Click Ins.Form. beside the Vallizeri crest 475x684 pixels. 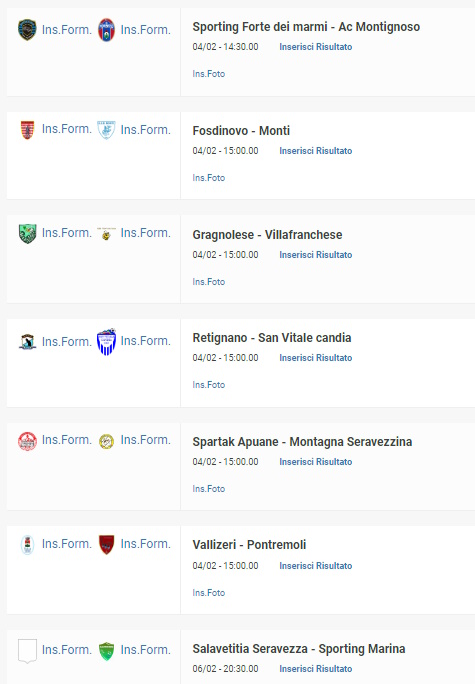pyautogui.click(x=67, y=544)
